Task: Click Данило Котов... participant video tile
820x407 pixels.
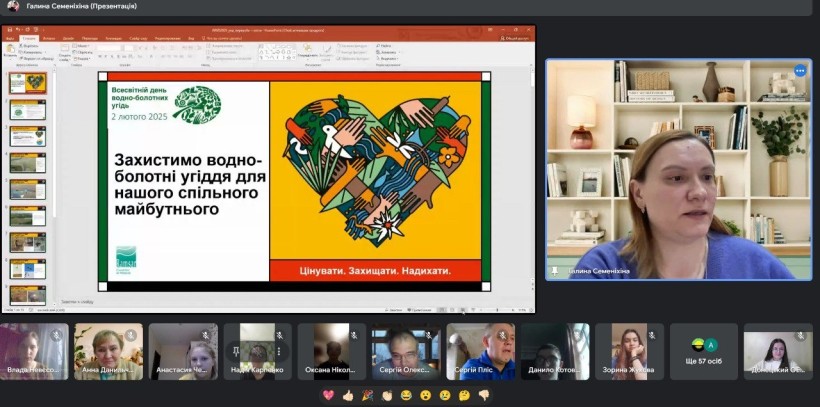Action: (555, 352)
